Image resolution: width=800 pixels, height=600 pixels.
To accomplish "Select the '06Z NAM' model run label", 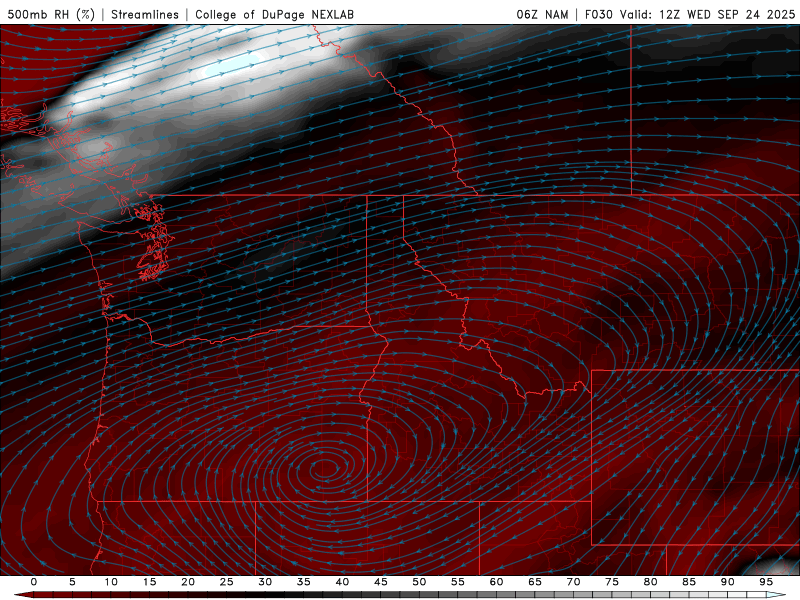I will pos(542,14).
